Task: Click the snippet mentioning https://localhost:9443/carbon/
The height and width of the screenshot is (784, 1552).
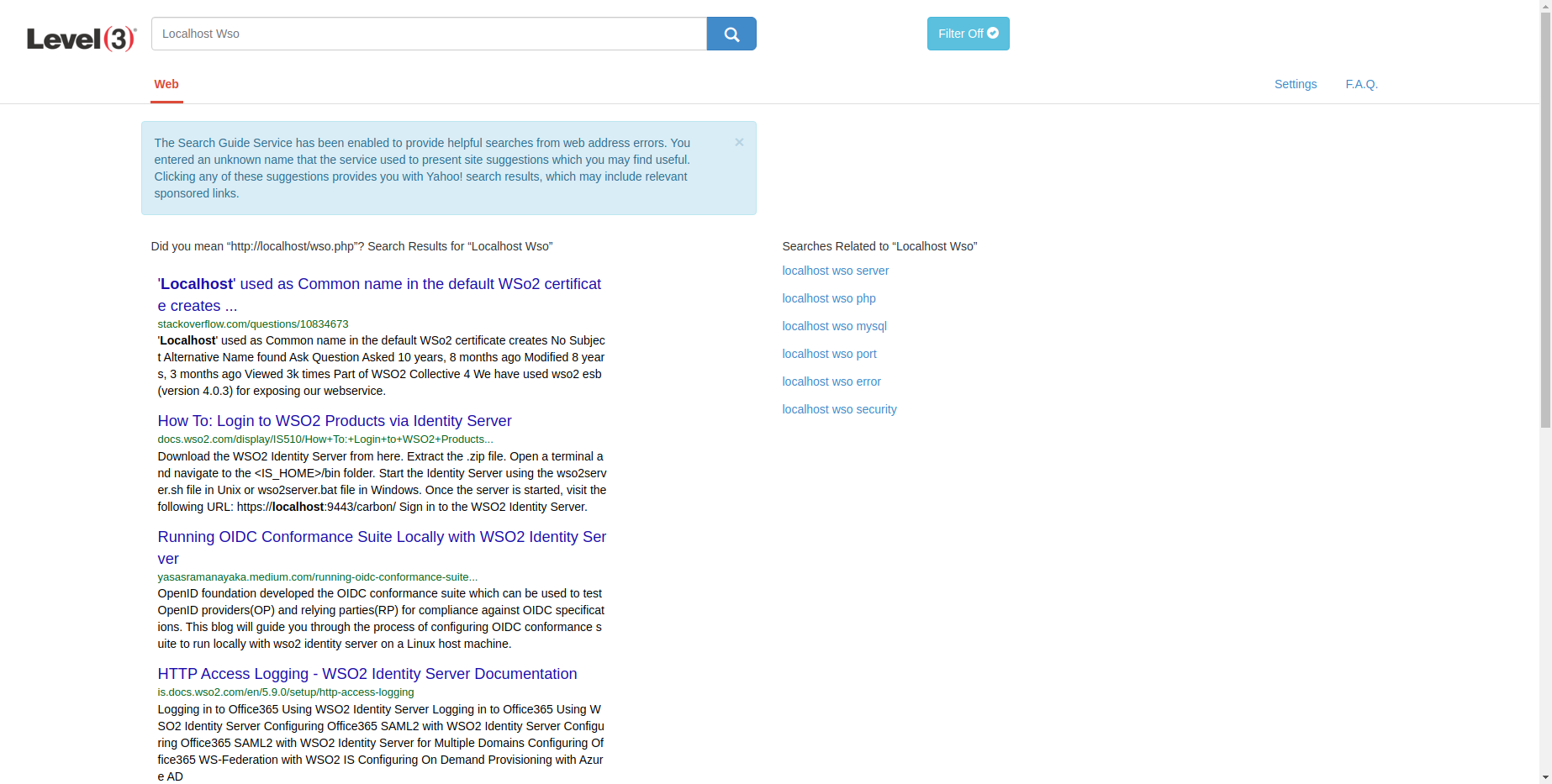Action: 382,481
